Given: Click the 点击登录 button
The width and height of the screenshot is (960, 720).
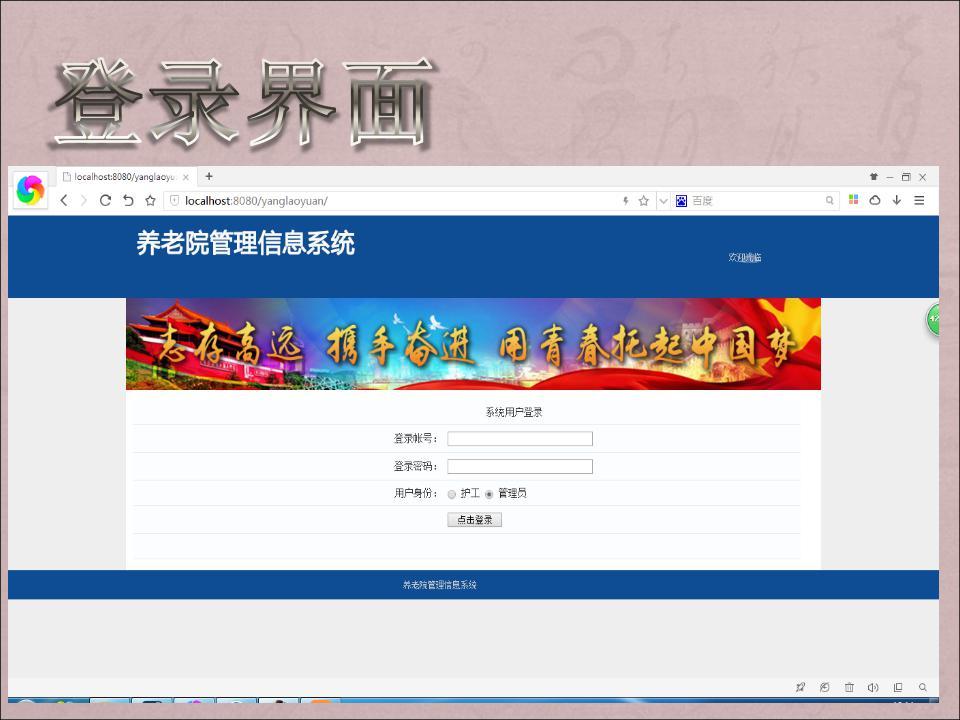Looking at the screenshot, I should tap(474, 520).
